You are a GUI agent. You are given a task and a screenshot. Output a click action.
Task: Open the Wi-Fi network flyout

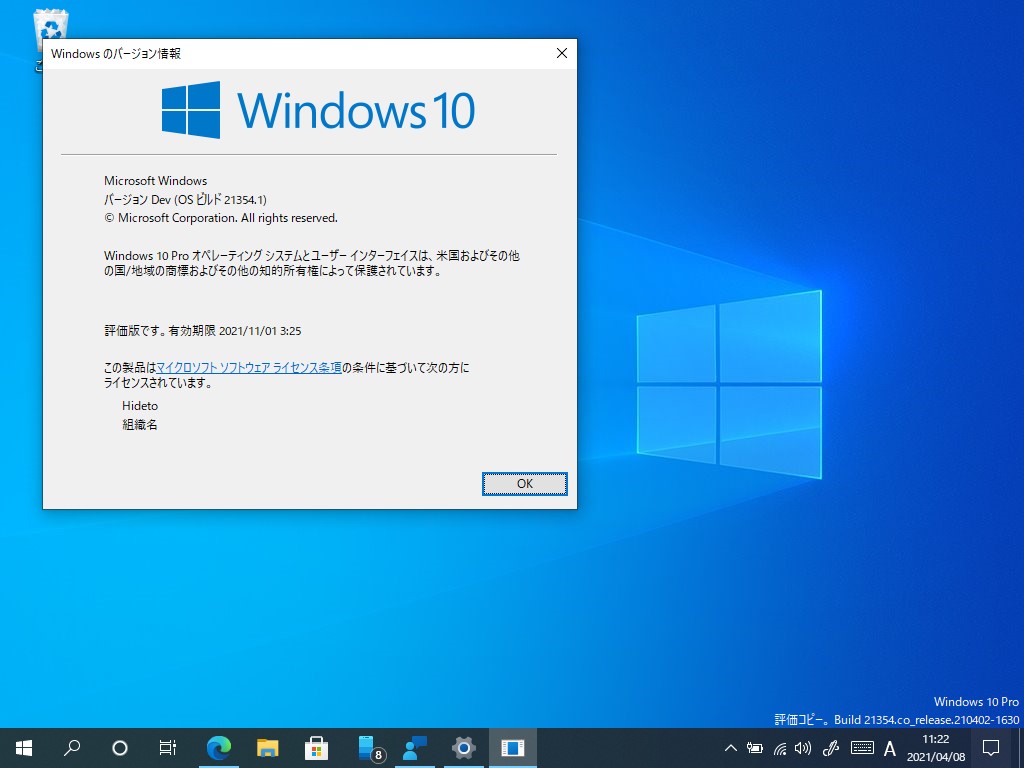point(779,747)
